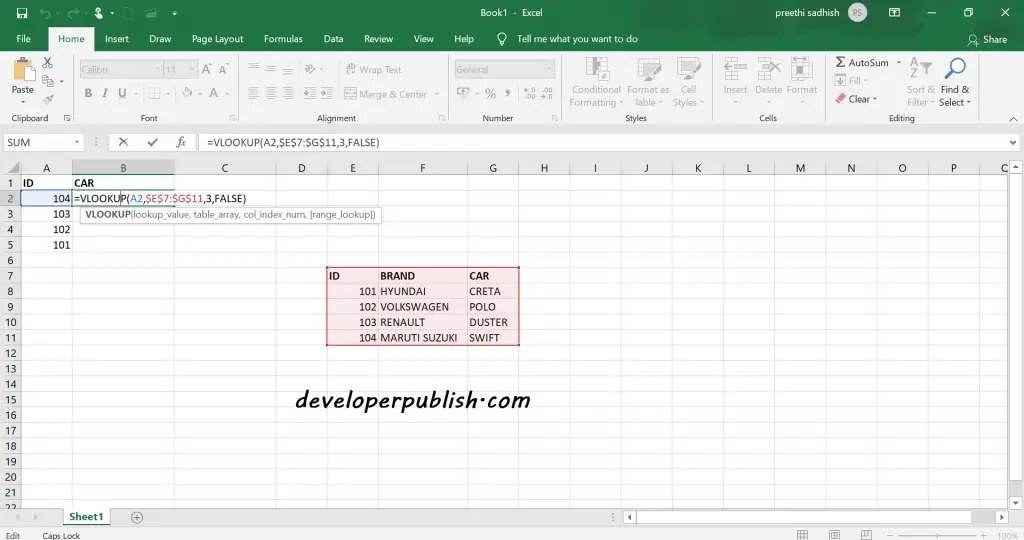Click the zoom slider in status bar
1024x540 pixels.
[937, 535]
